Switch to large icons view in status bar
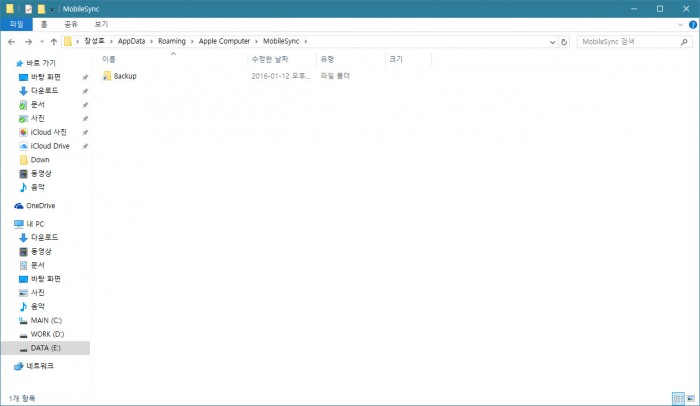The width and height of the screenshot is (700, 406). coord(691,398)
